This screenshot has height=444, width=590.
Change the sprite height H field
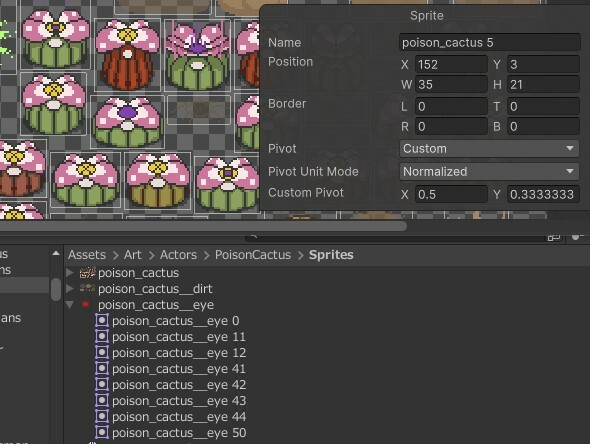(543, 84)
